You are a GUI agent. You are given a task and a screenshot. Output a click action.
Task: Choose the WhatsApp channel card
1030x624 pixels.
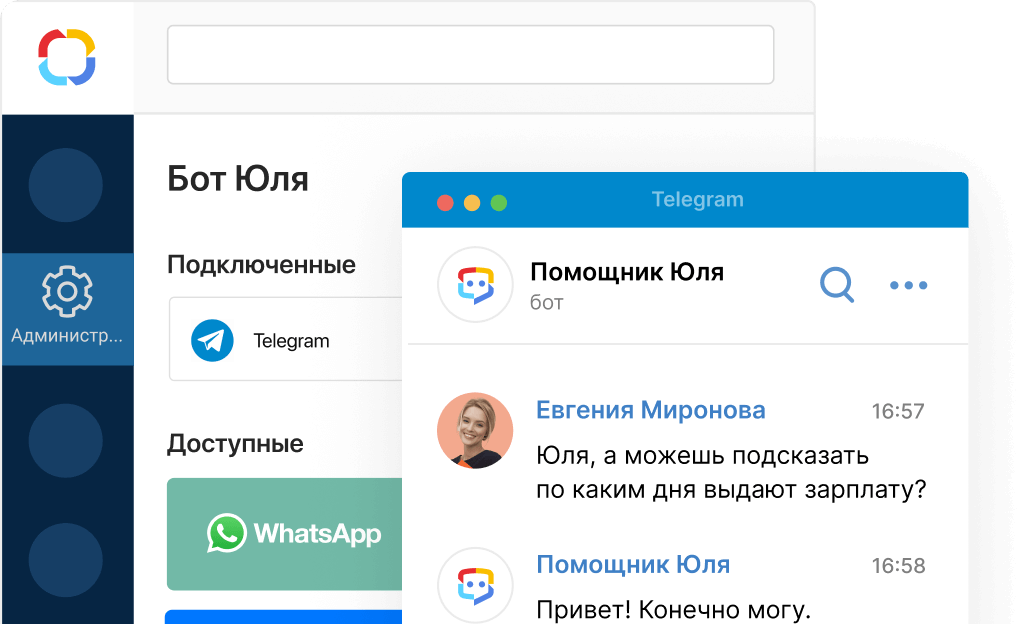[284, 533]
